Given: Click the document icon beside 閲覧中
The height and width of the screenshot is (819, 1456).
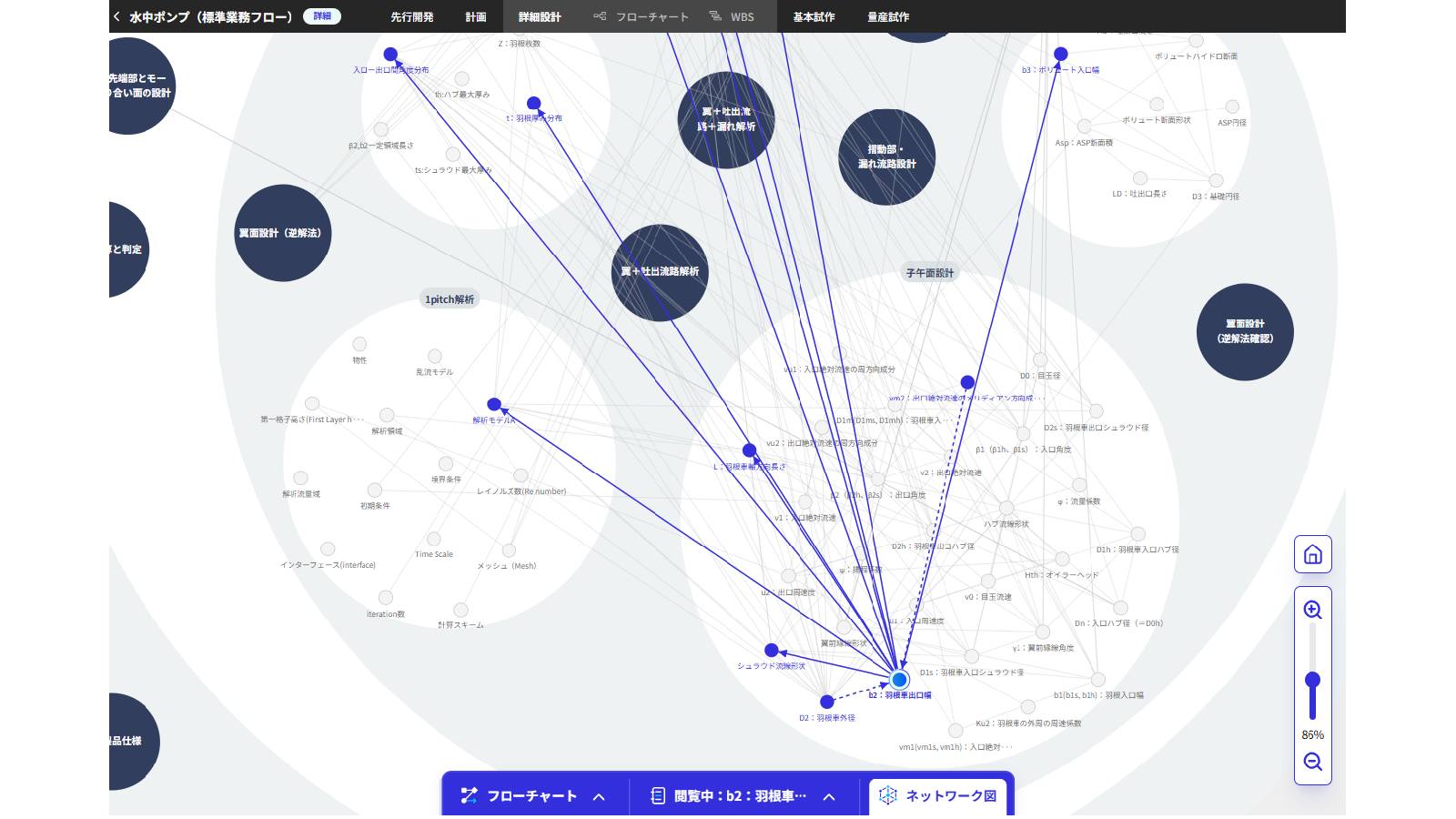Looking at the screenshot, I should coord(658,796).
